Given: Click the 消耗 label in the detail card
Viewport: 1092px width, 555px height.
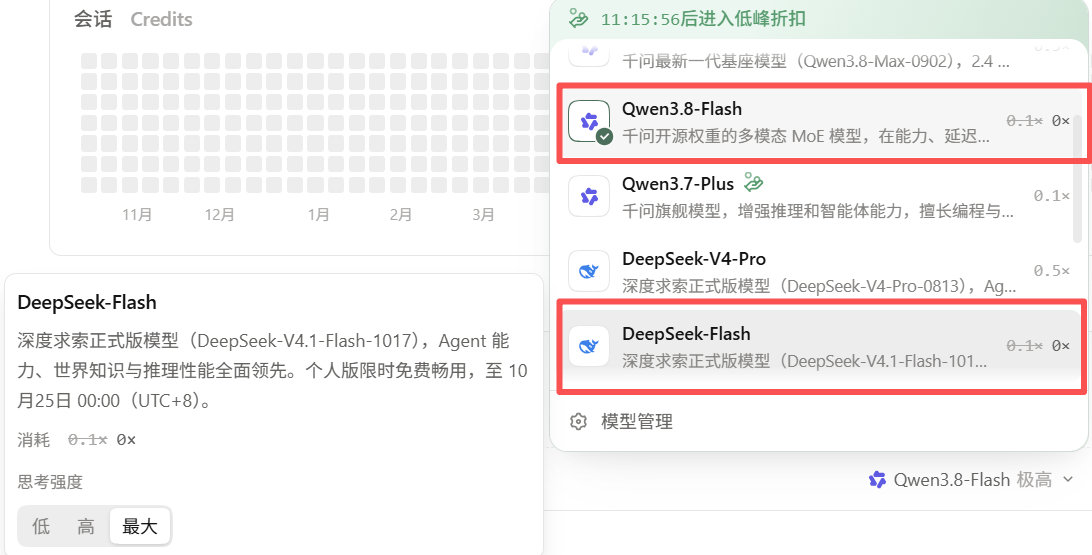Looking at the screenshot, I should [x=33, y=440].
